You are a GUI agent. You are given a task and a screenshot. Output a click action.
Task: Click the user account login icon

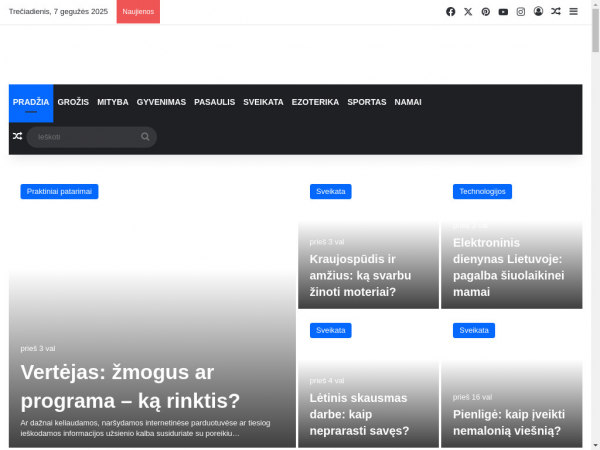tap(538, 11)
